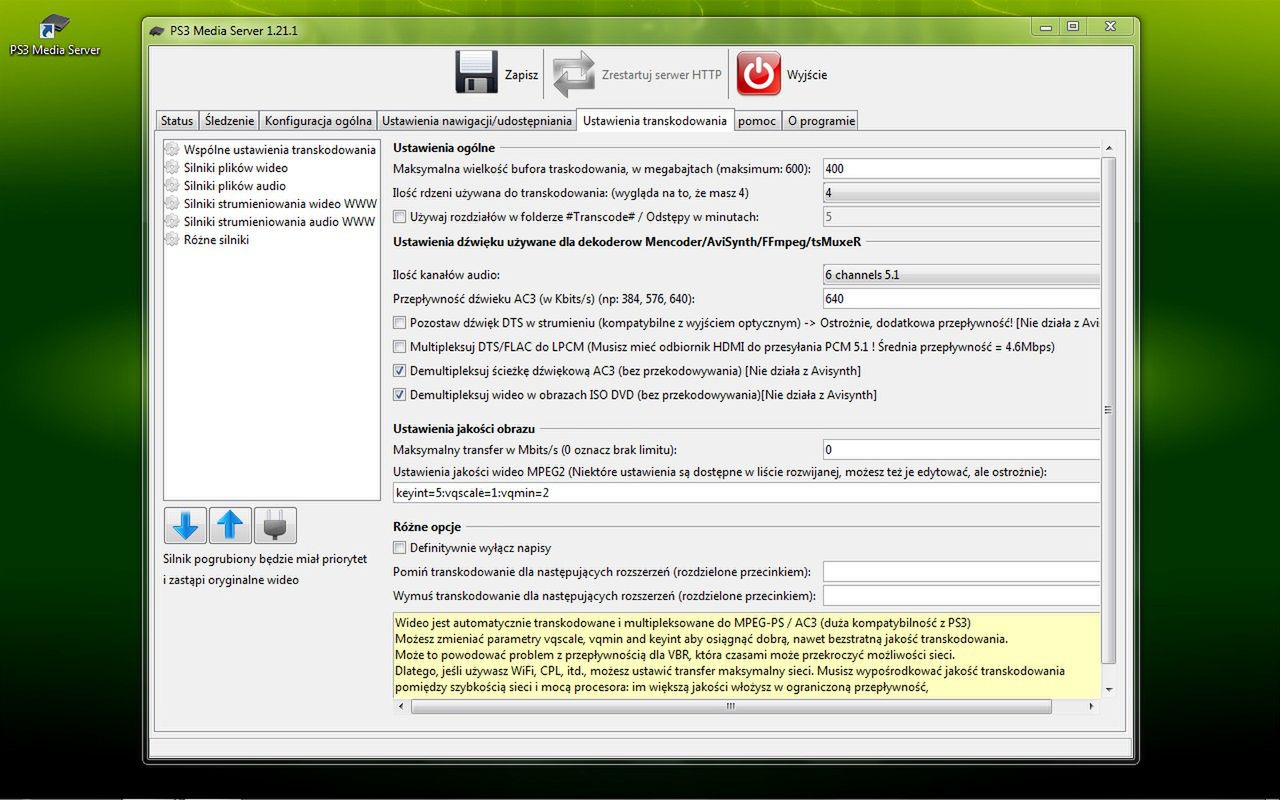Open the audio channels dropdown 6 channels 5.1
1280x800 pixels.
point(961,274)
